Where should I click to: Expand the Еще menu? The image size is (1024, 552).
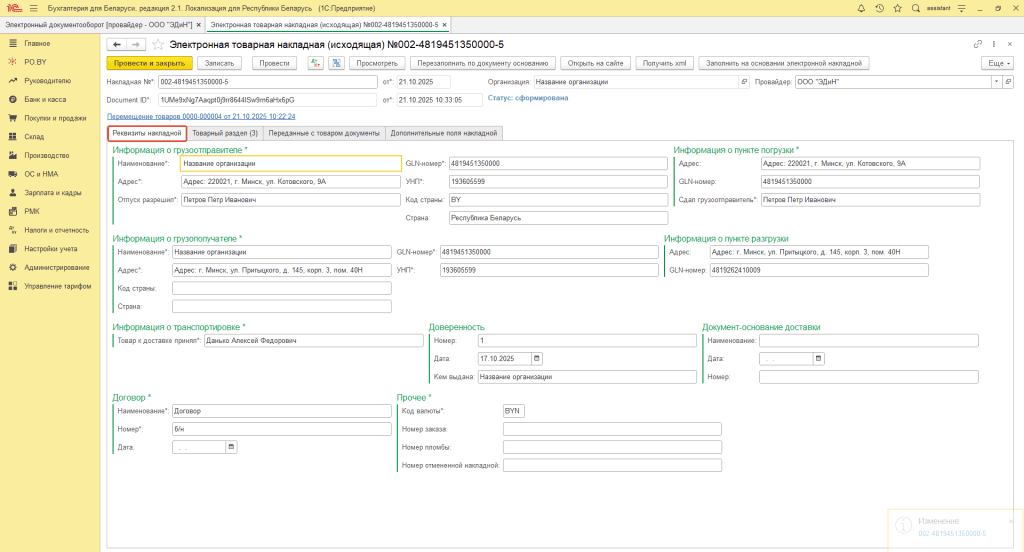pyautogui.click(x=998, y=63)
